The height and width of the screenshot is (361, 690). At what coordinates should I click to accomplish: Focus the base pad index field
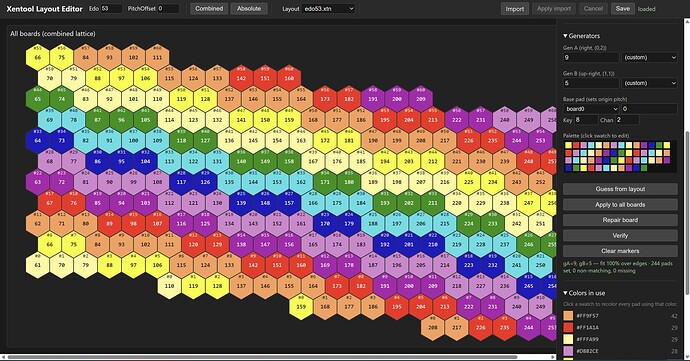[650, 109]
